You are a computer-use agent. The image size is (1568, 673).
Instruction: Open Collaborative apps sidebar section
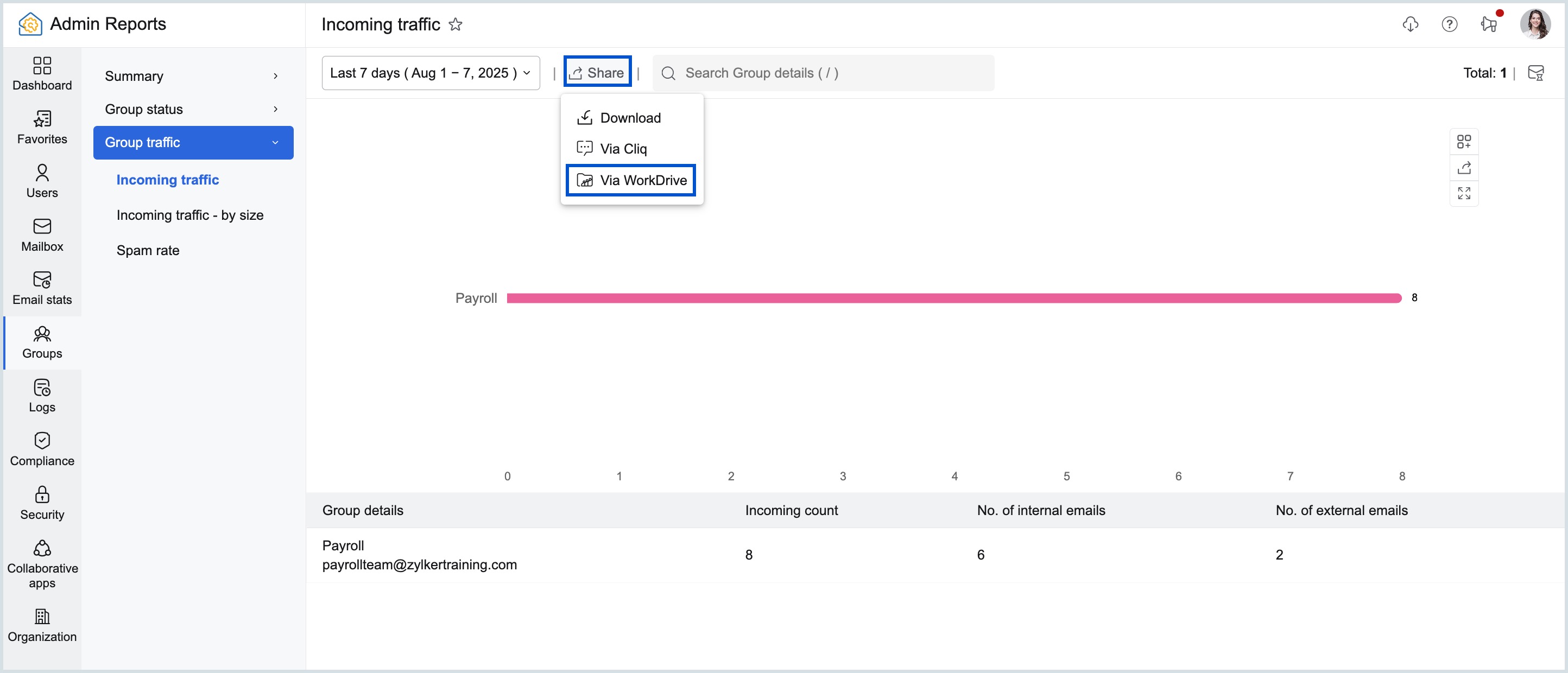42,564
